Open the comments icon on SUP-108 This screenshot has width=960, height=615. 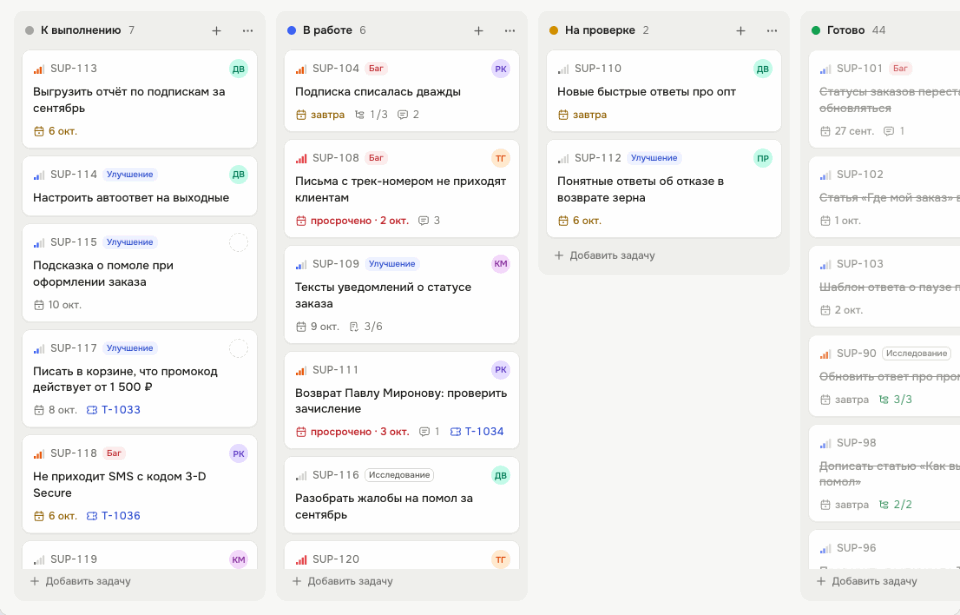coord(423,221)
